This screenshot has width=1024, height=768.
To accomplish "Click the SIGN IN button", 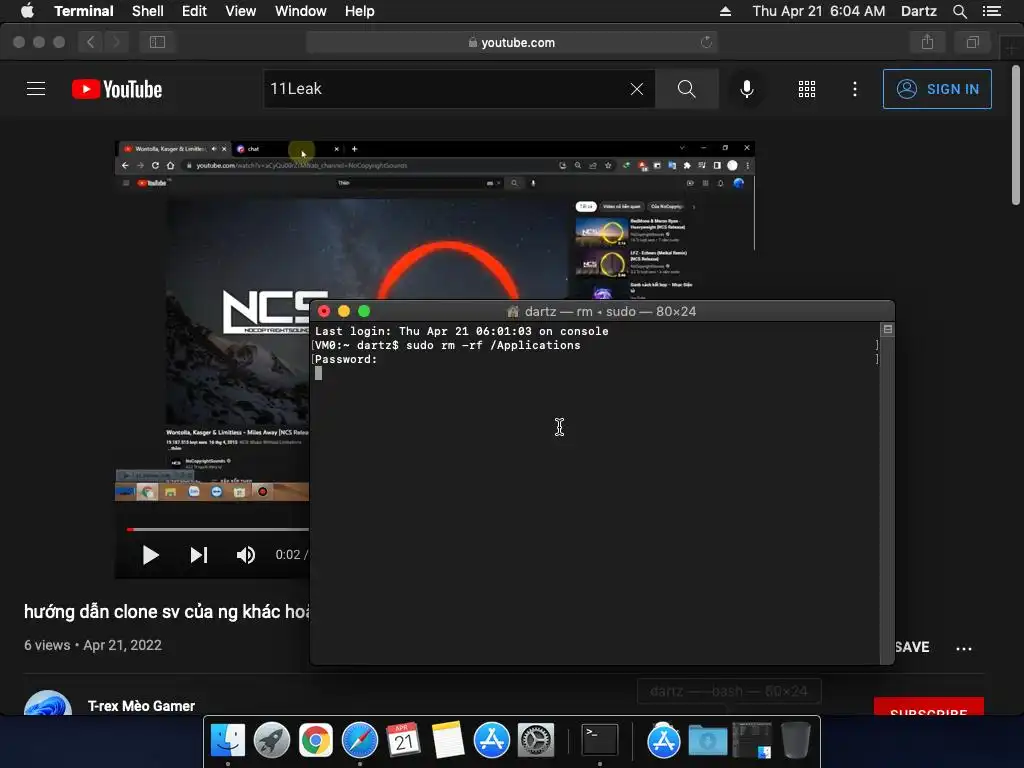I will [937, 89].
